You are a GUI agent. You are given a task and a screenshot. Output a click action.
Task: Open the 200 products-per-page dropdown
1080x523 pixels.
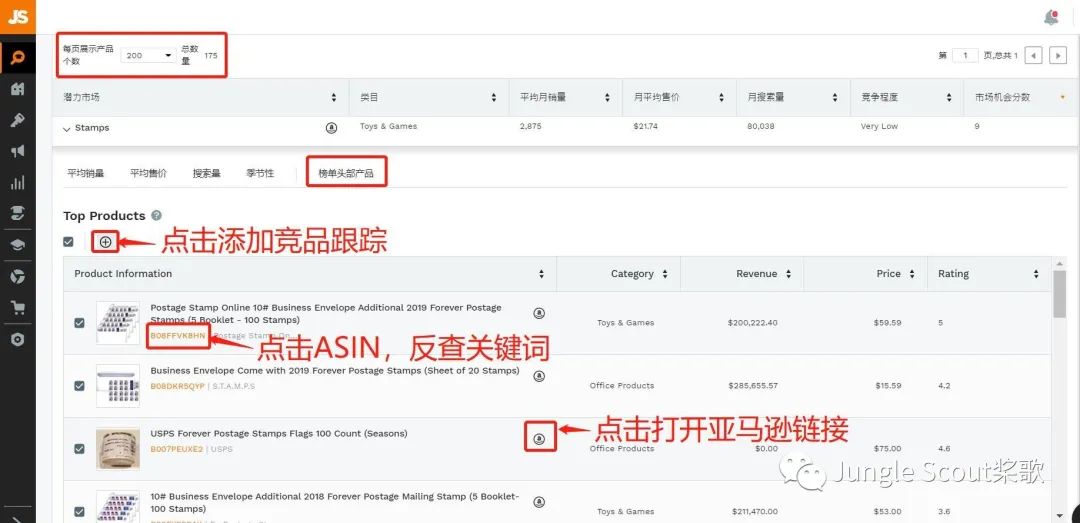[148, 55]
